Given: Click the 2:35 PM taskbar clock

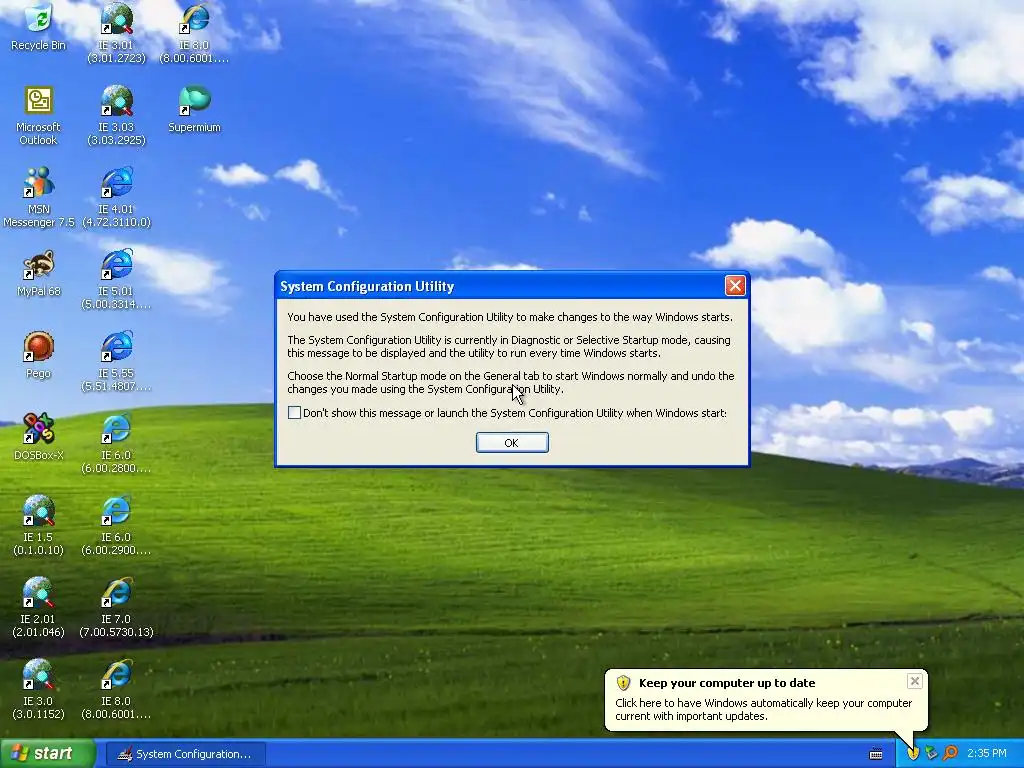Looking at the screenshot, I should (986, 754).
